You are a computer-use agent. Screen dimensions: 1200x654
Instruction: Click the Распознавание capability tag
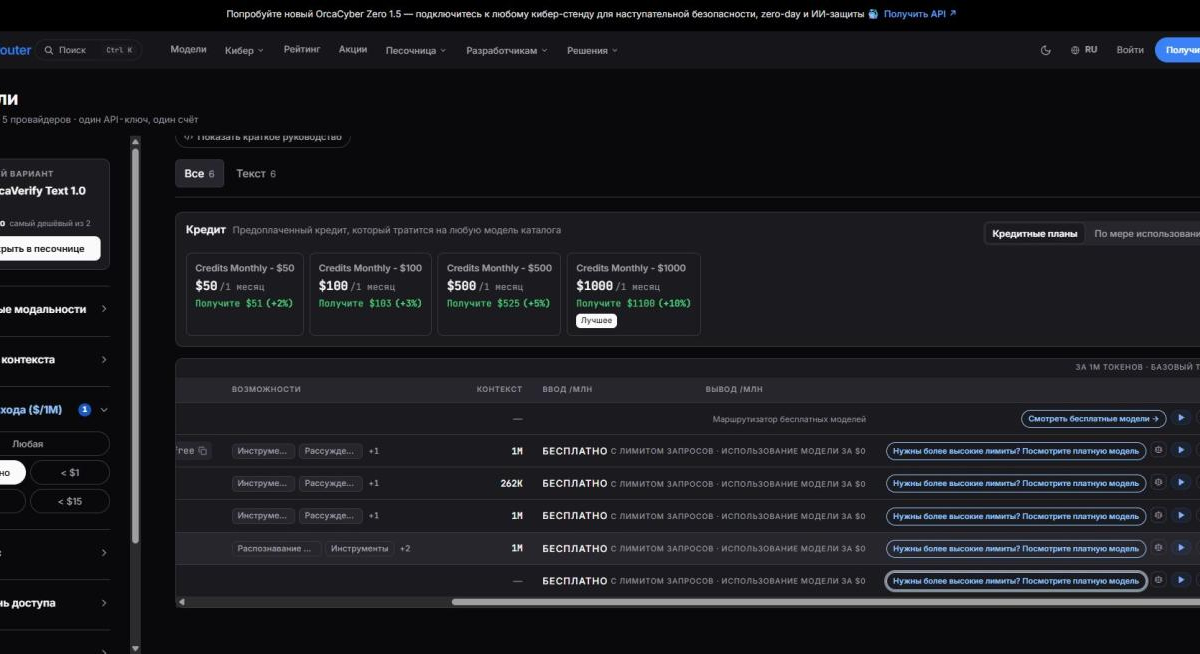(277, 548)
